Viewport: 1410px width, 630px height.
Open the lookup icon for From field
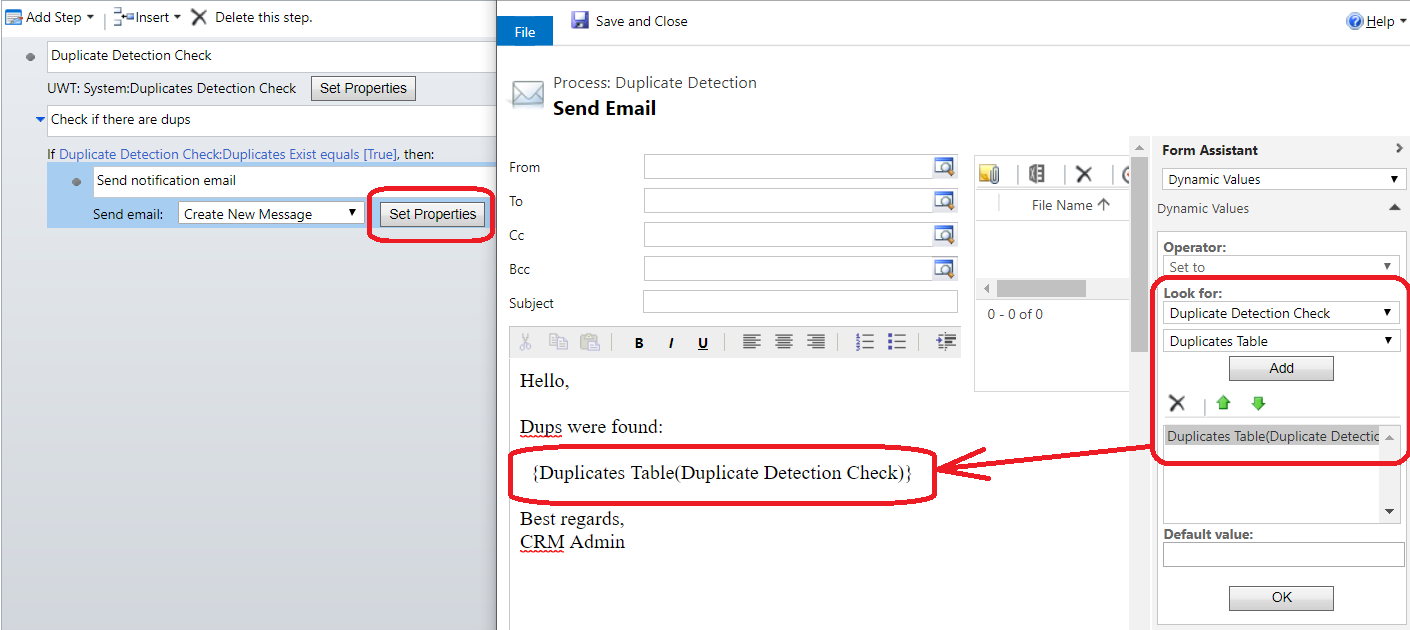pyautogui.click(x=943, y=167)
